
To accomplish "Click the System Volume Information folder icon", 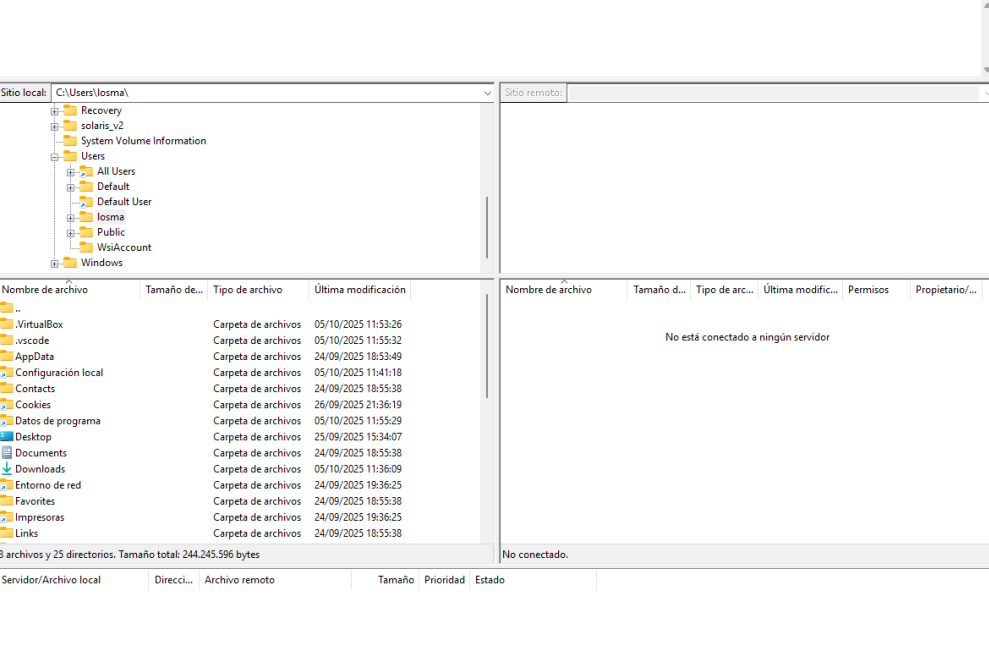I will [70, 141].
